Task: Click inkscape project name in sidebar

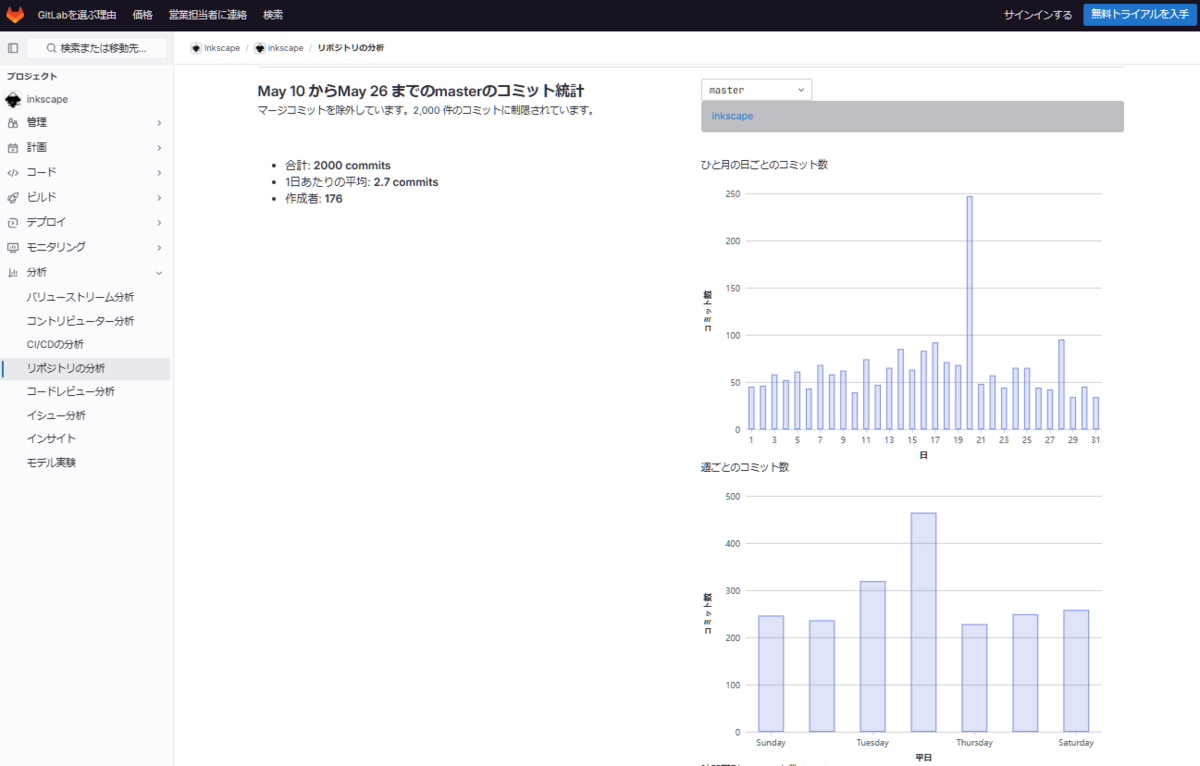Action: point(47,99)
